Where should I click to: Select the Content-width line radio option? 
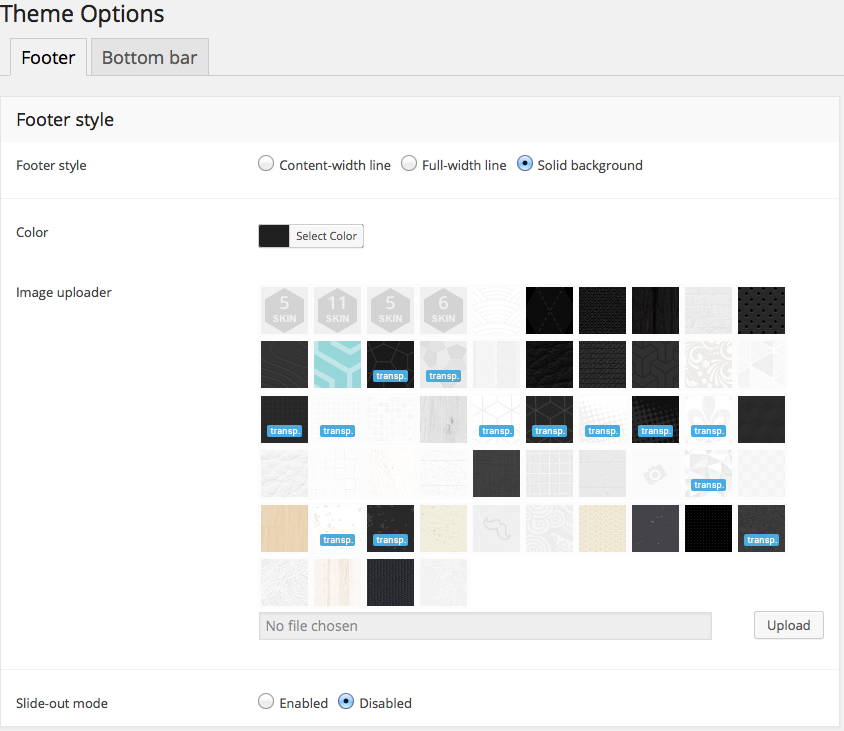266,164
